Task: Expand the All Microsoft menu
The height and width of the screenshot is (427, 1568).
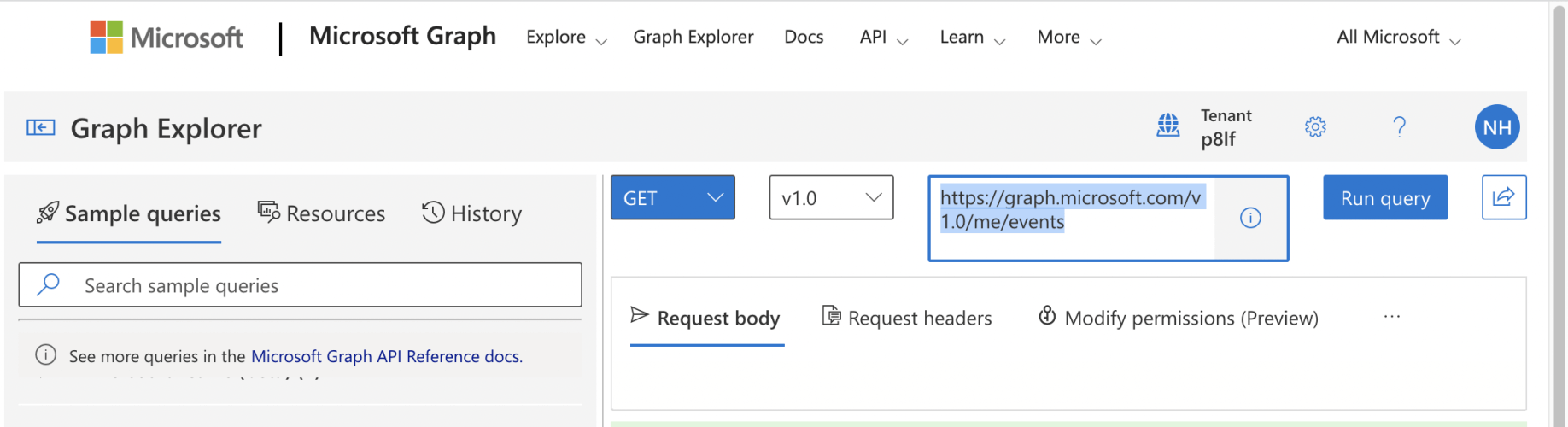Action: point(1398,38)
